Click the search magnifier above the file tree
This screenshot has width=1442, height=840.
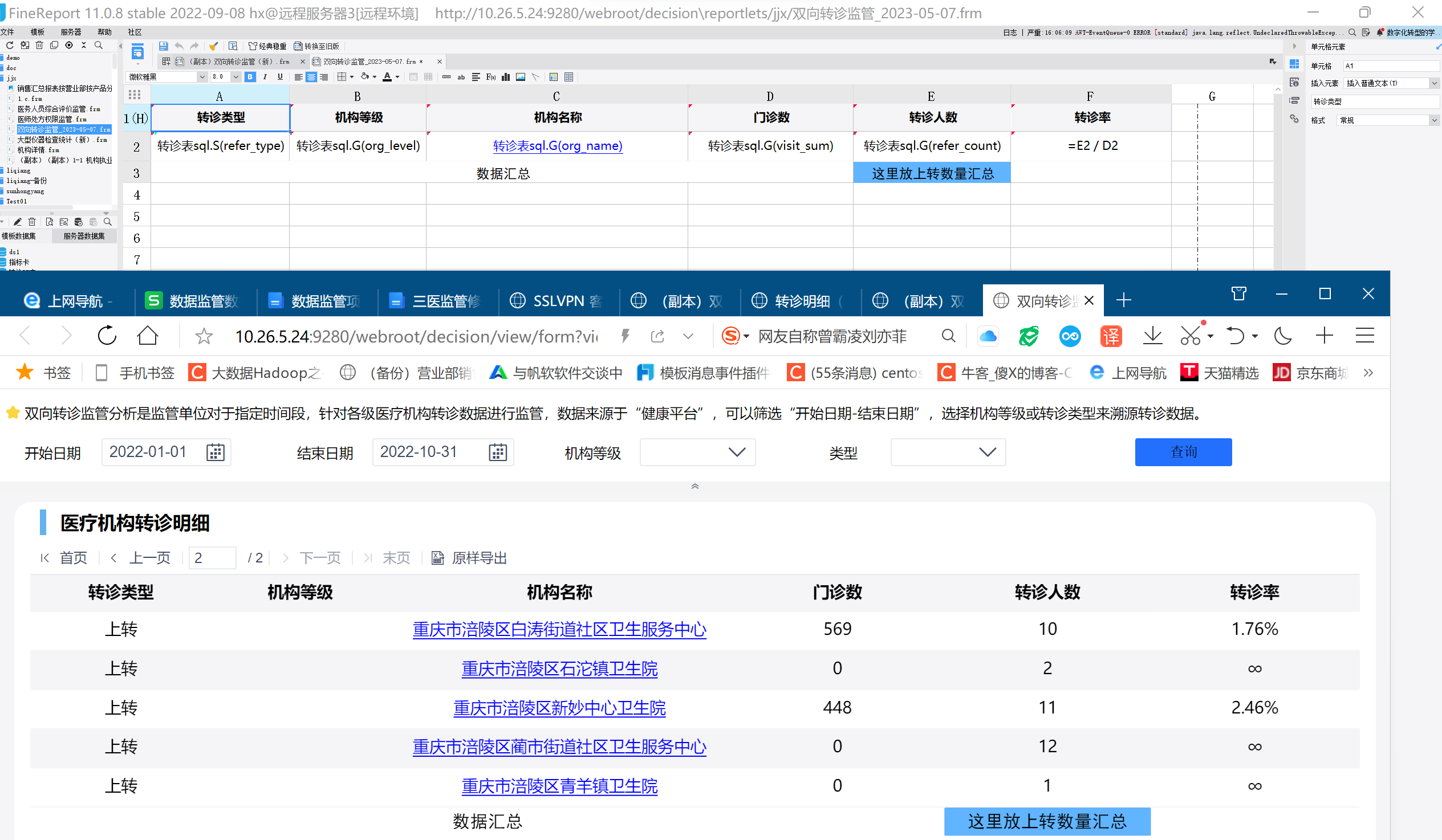pos(99,45)
